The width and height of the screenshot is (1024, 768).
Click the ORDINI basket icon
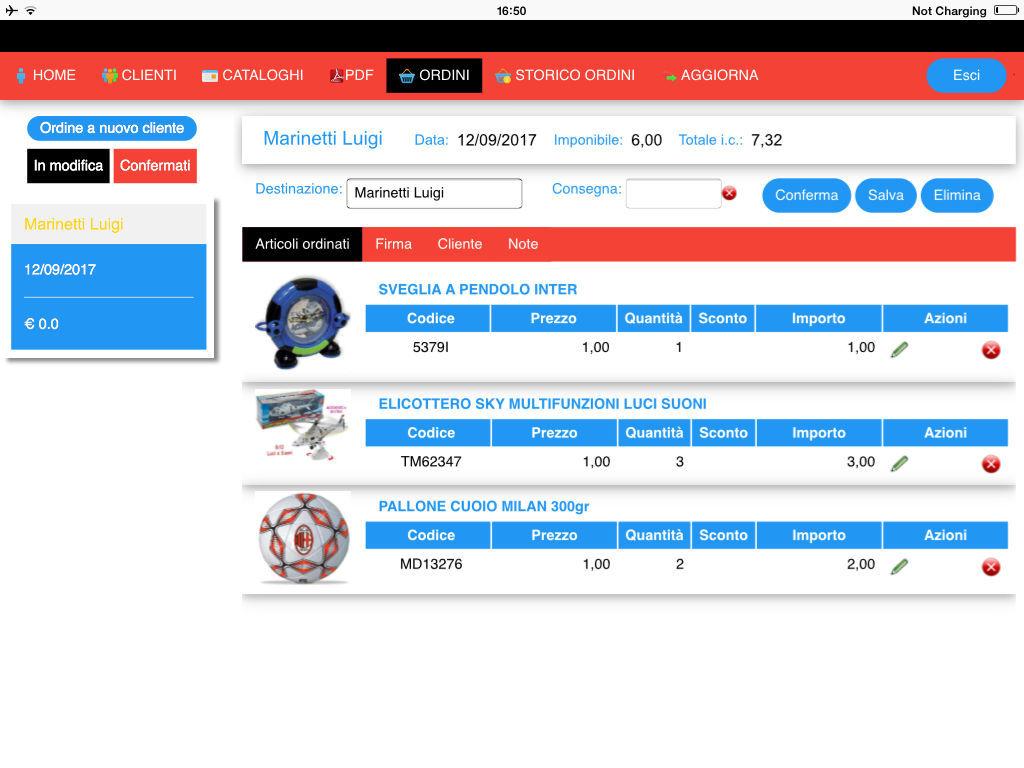tap(406, 76)
